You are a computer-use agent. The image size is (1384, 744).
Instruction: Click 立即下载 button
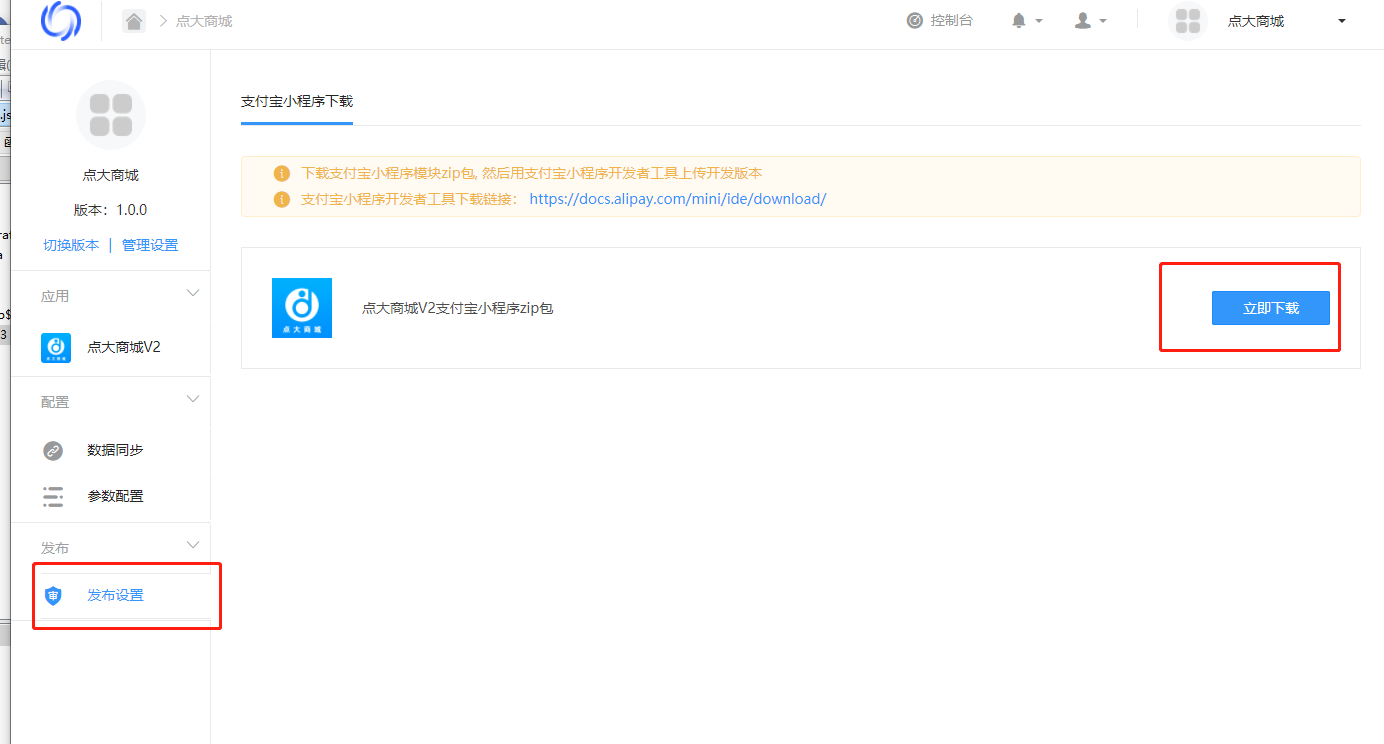pyautogui.click(x=1271, y=308)
